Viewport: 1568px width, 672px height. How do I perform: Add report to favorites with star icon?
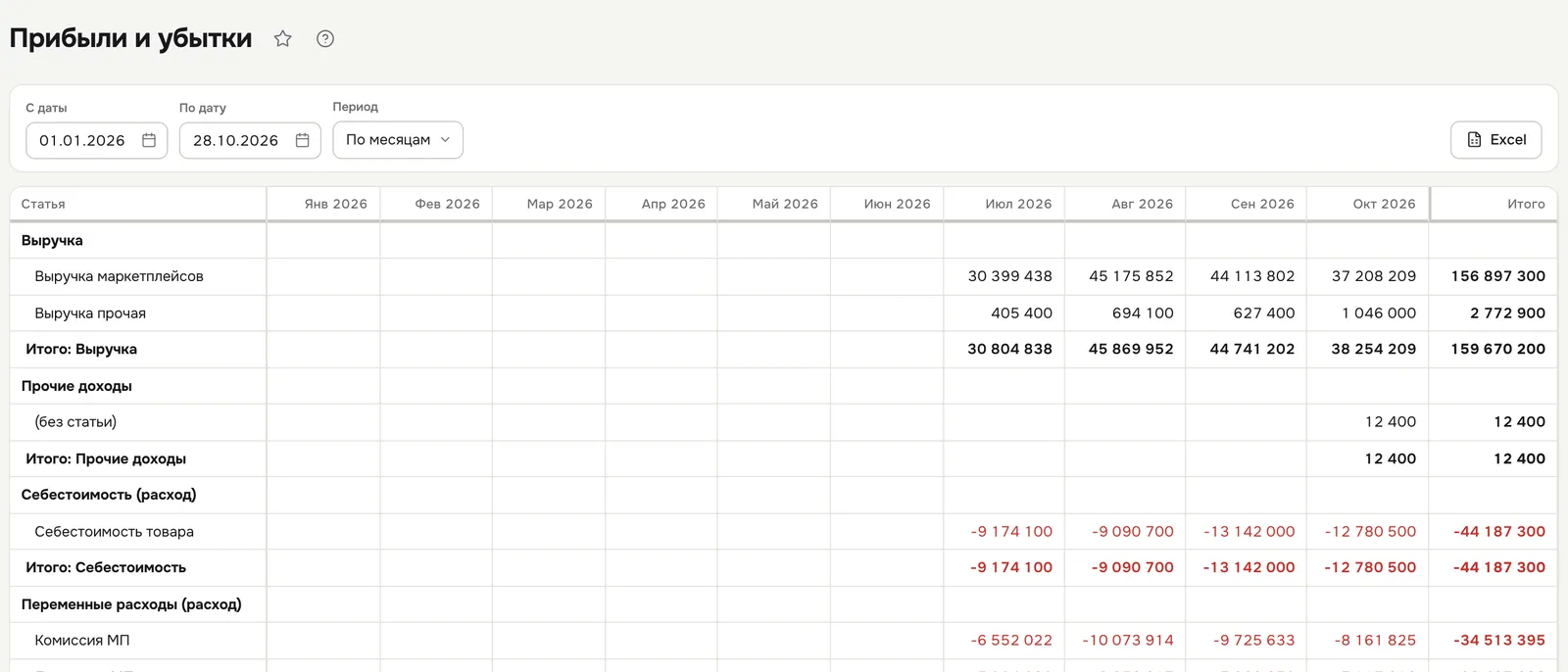pyautogui.click(x=283, y=39)
